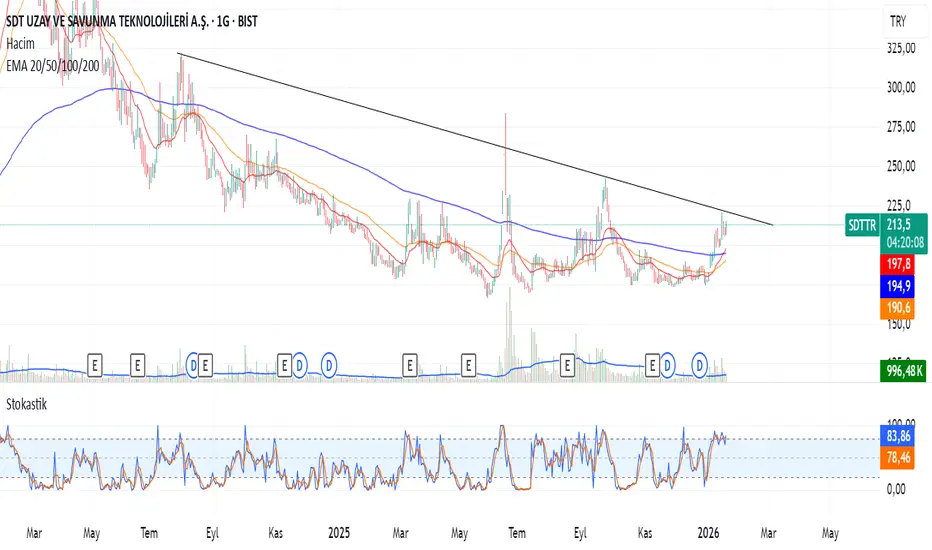This screenshot has height=550, width=932.
Task: Open the E earnings marker above Kas 2024
Action: point(284,365)
